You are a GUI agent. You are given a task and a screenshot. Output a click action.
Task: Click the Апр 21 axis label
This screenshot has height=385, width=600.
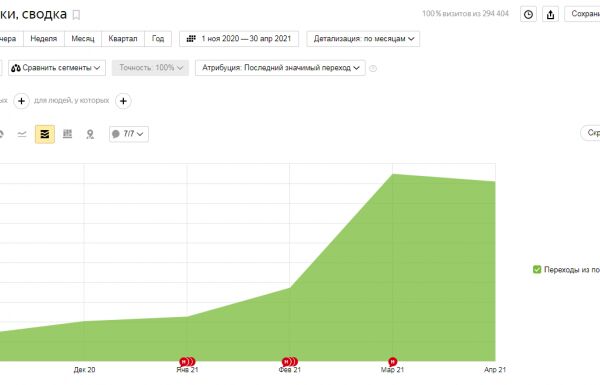coord(495,370)
